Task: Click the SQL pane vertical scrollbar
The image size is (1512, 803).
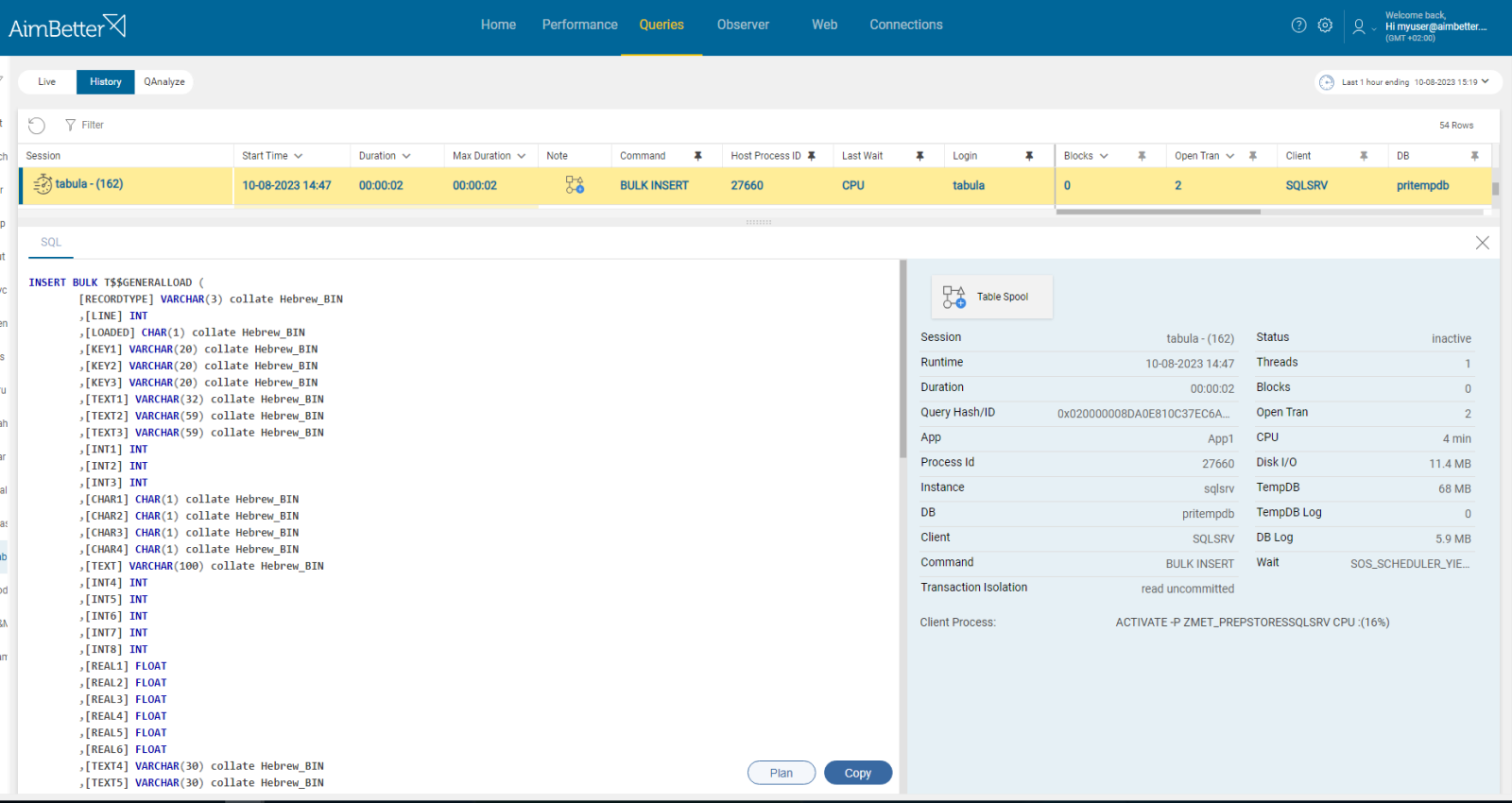Action: point(903,359)
